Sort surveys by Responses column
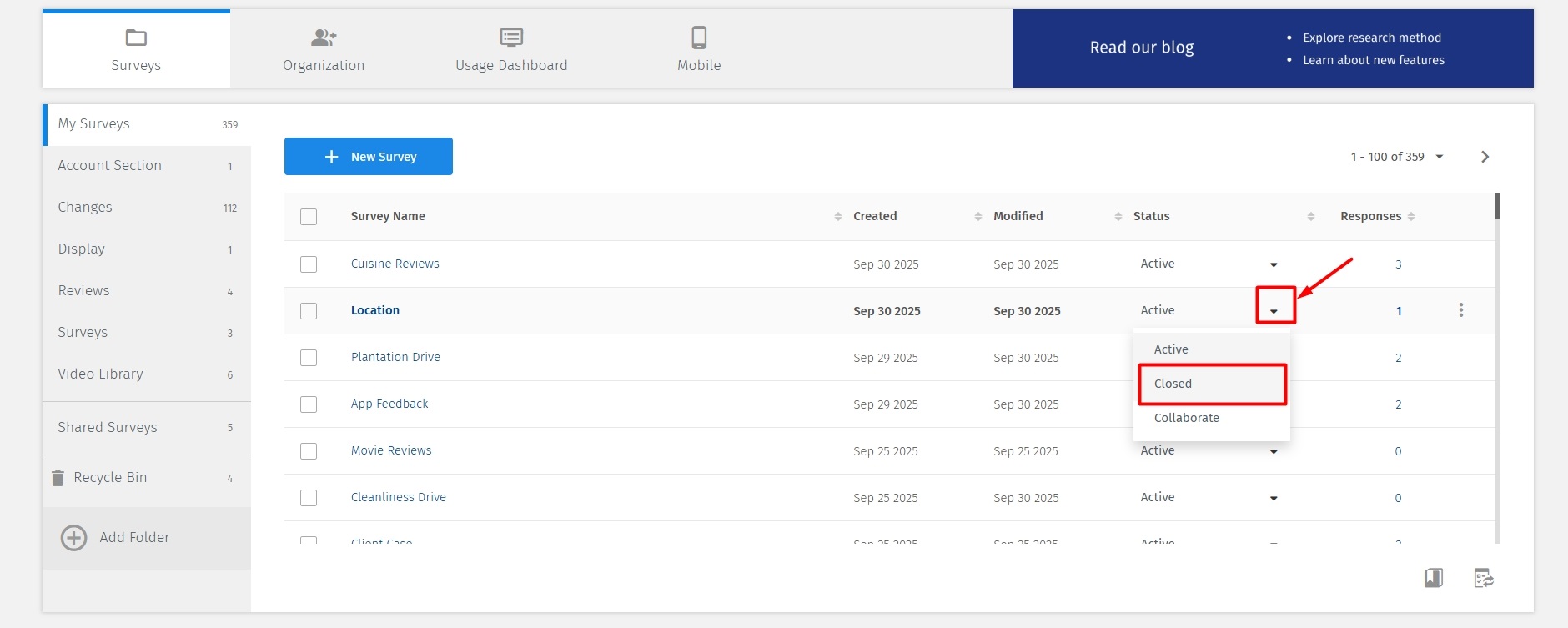Viewport: 1568px width, 628px height. point(1410,217)
